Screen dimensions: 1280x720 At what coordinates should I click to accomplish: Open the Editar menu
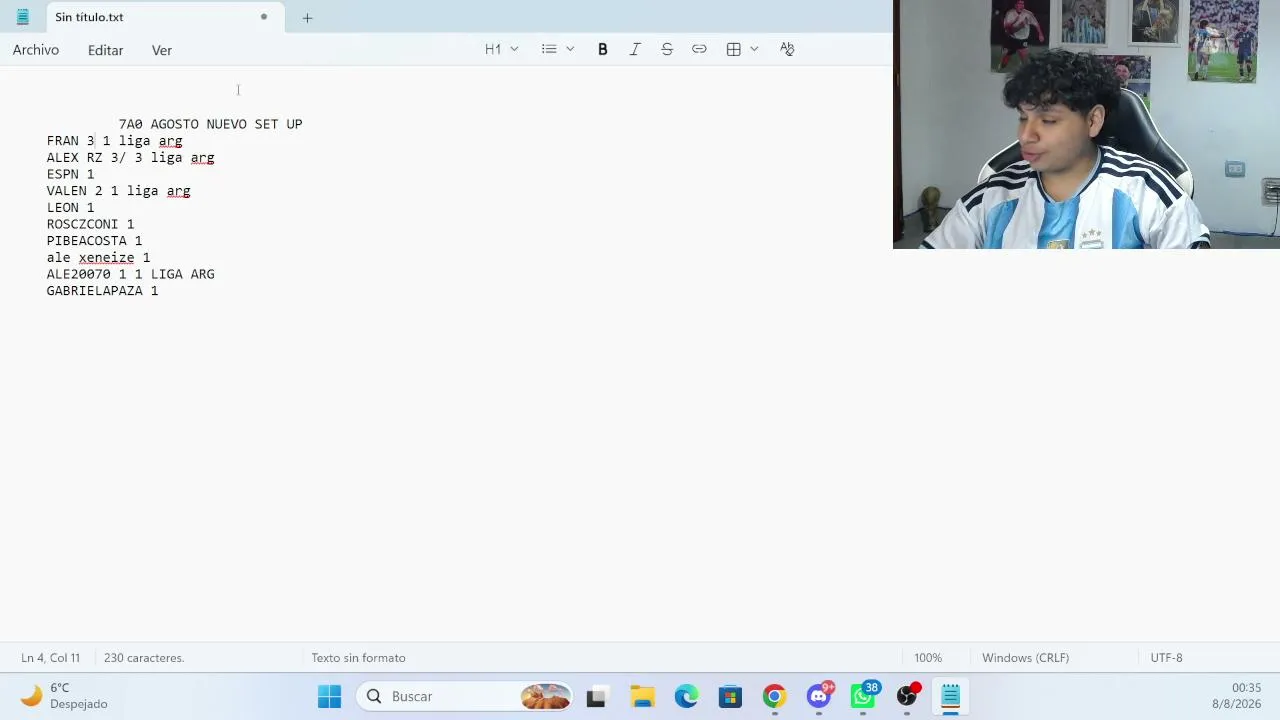105,50
